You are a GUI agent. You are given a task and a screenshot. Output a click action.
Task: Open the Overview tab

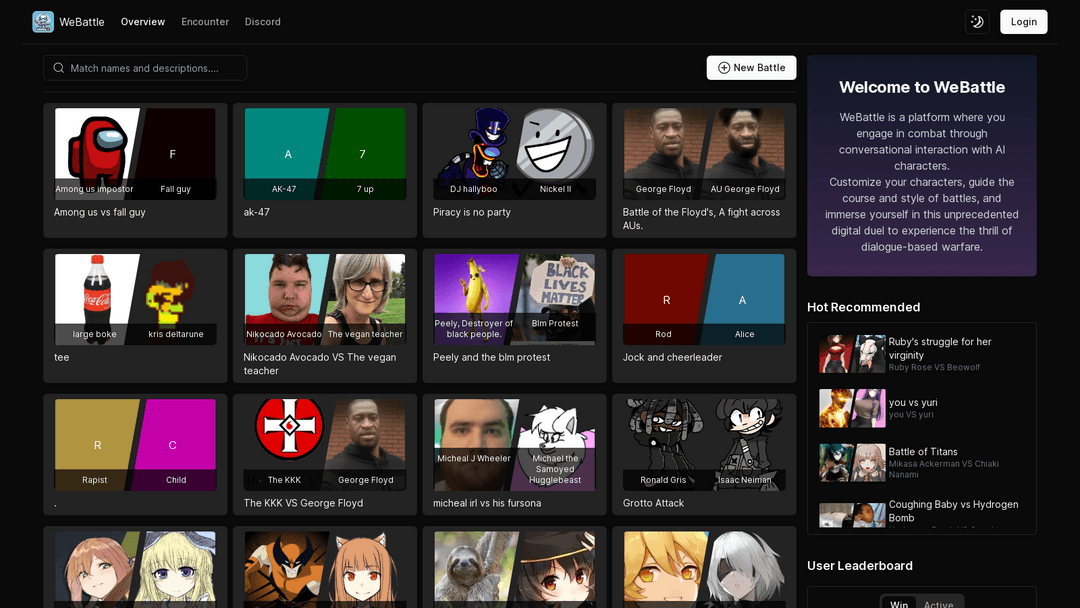(143, 22)
